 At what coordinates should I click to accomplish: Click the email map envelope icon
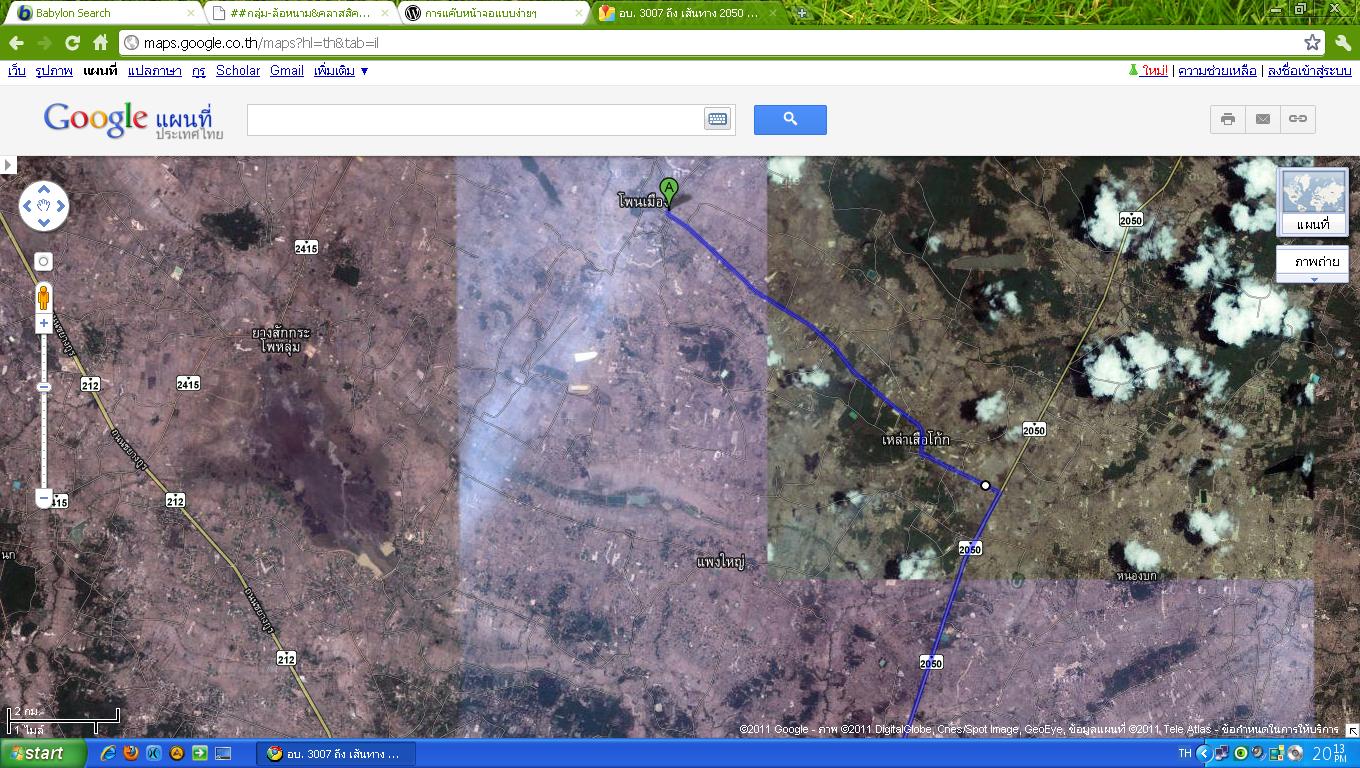1263,119
